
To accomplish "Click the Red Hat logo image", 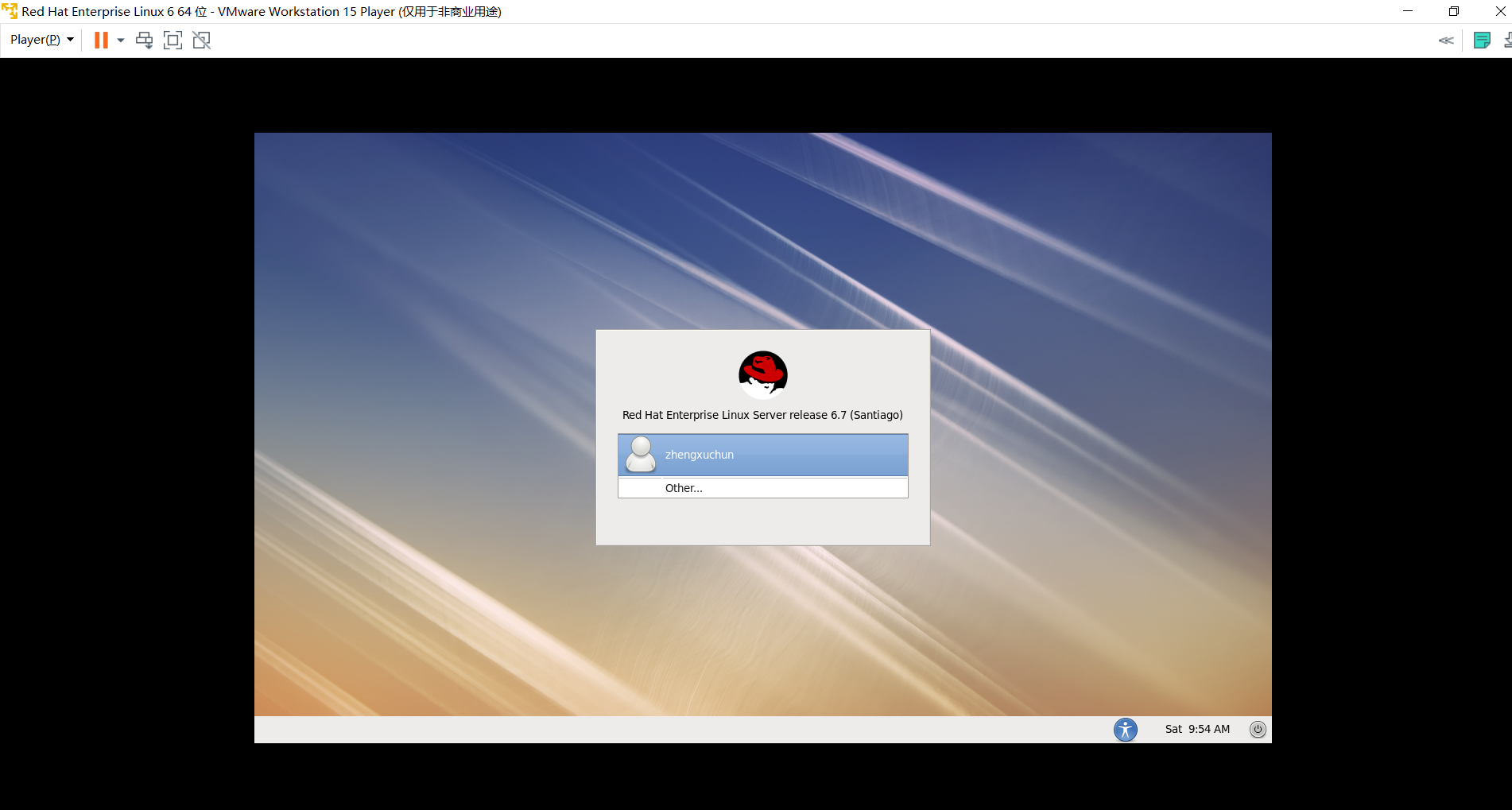I will (x=762, y=374).
